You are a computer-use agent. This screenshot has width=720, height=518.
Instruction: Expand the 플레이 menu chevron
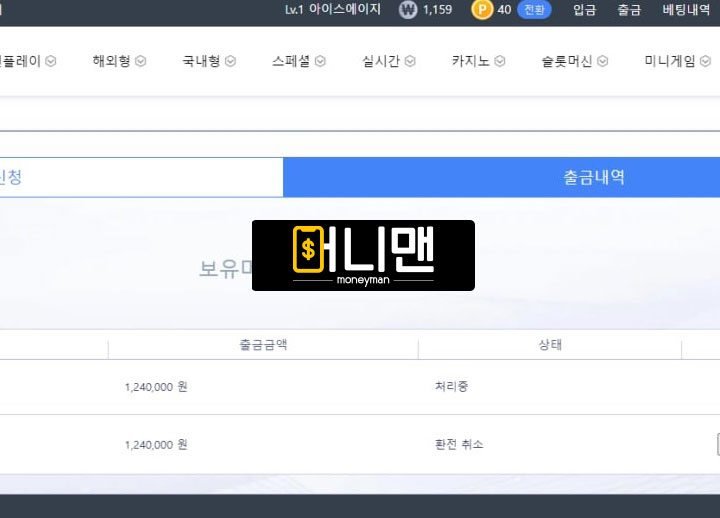(51, 61)
